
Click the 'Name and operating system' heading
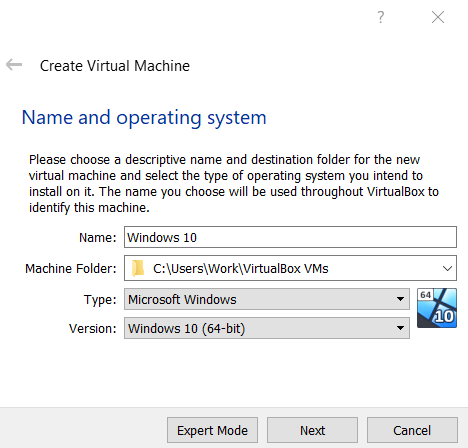pyautogui.click(x=144, y=118)
